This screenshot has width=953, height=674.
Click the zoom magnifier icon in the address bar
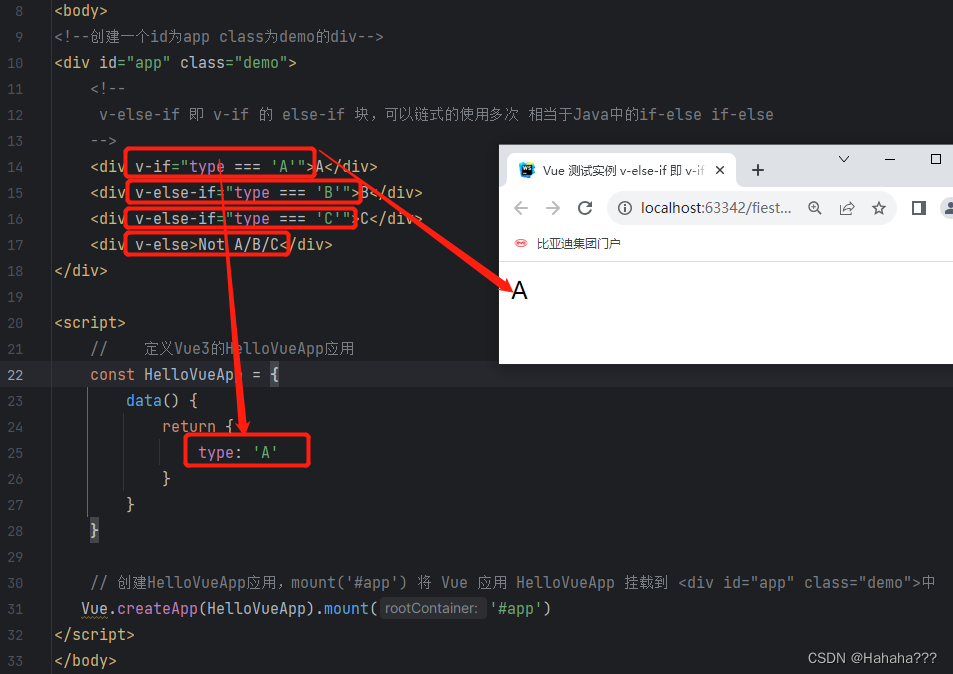pos(814,208)
